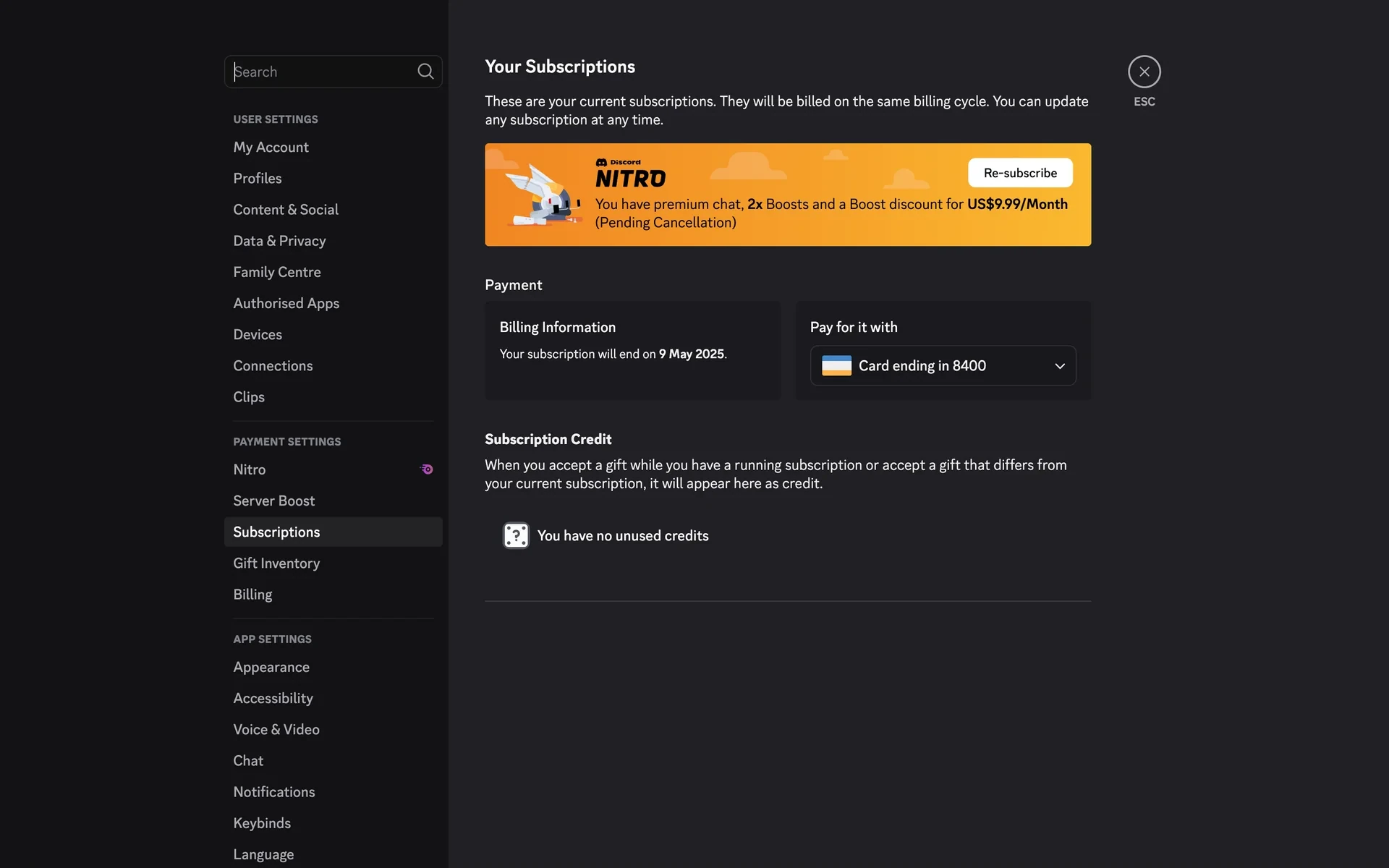Select Server Boost

tap(333, 501)
